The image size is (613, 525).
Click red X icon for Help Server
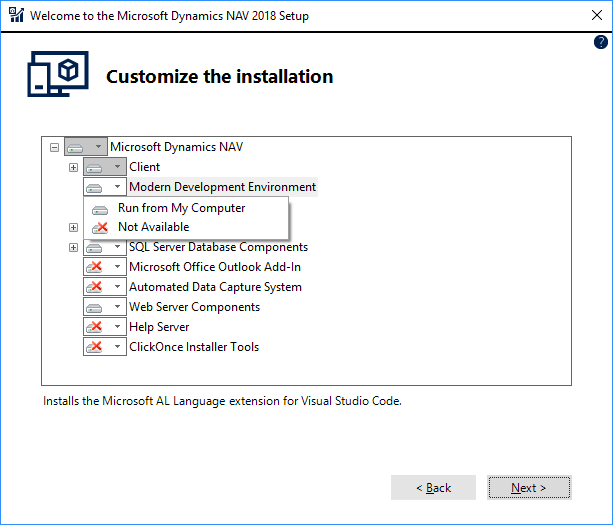(94, 327)
